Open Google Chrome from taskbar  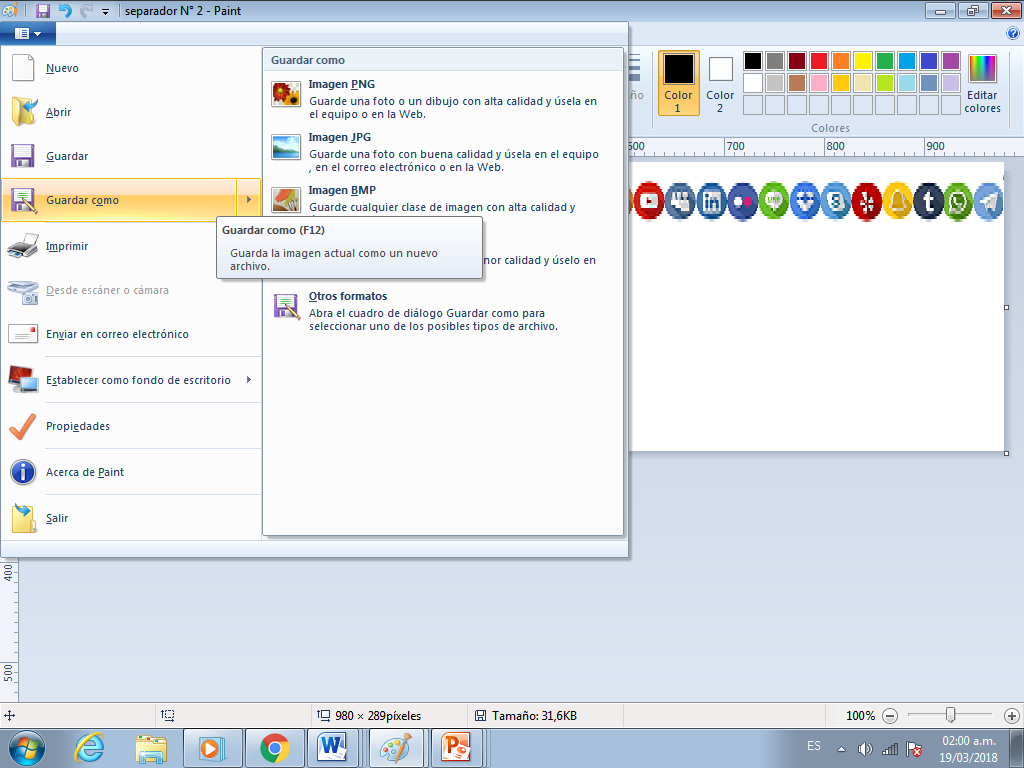click(275, 748)
